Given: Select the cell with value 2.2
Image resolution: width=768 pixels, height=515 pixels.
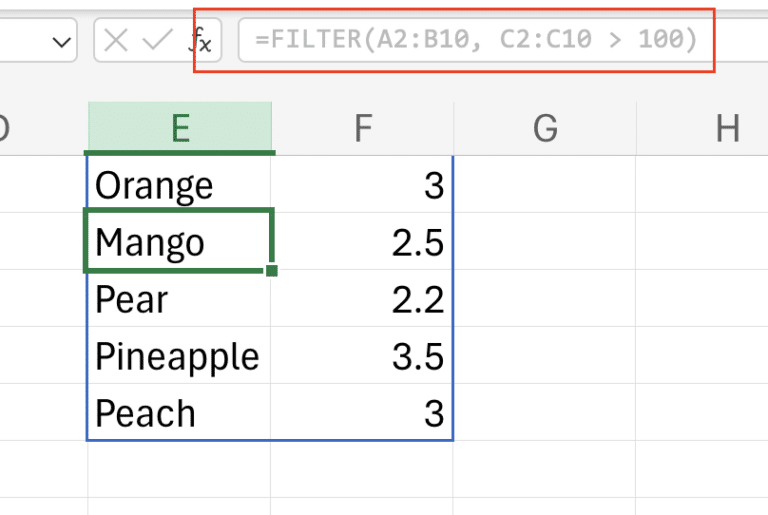Looking at the screenshot, I should [x=362, y=298].
